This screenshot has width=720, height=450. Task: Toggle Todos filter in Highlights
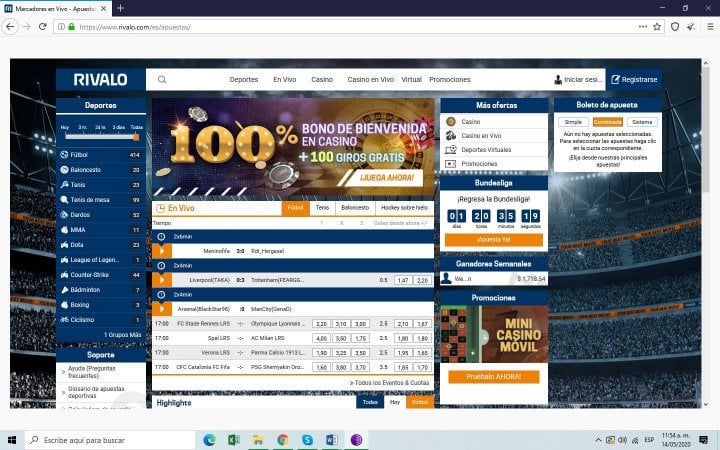[370, 402]
